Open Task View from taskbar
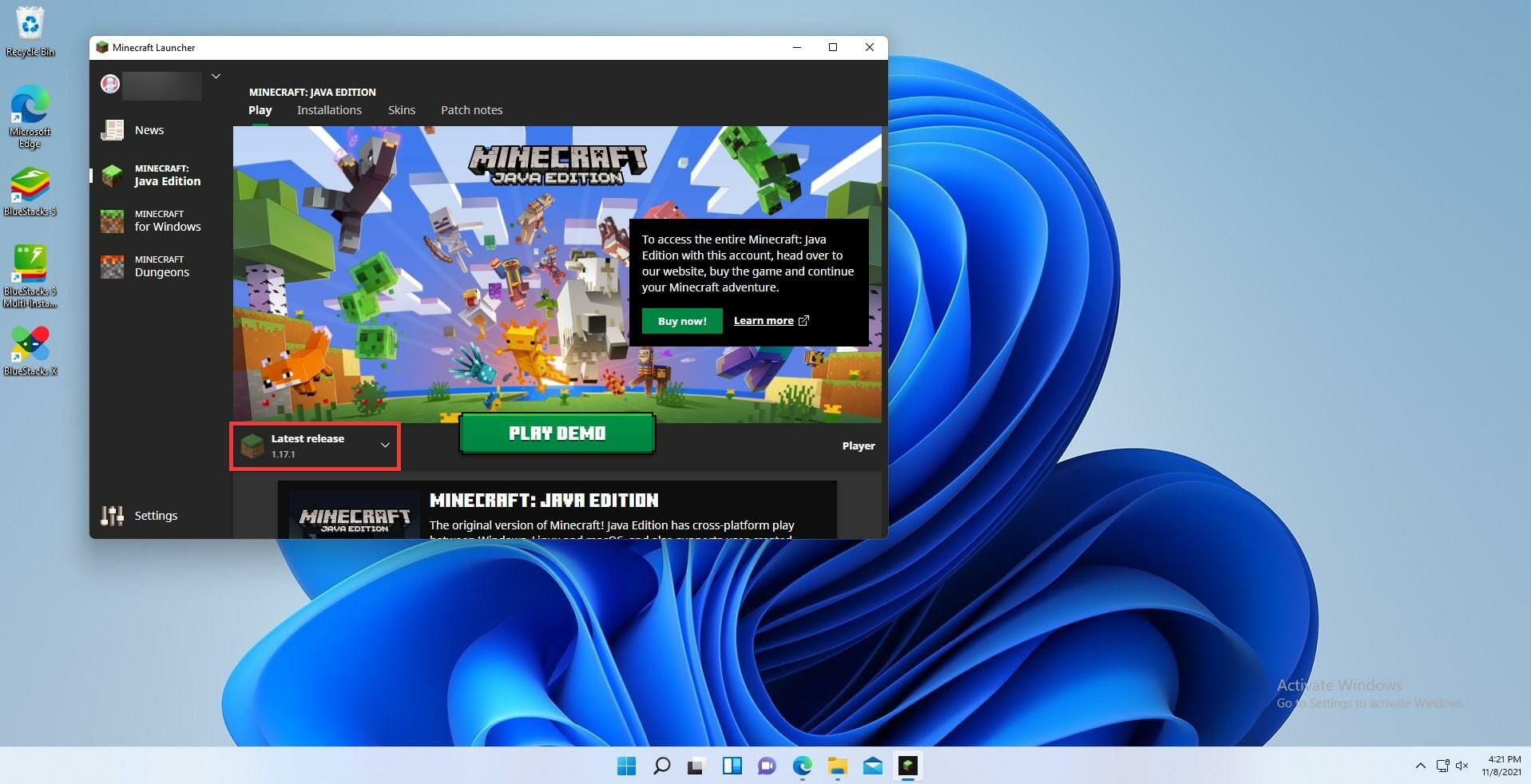 (x=696, y=766)
